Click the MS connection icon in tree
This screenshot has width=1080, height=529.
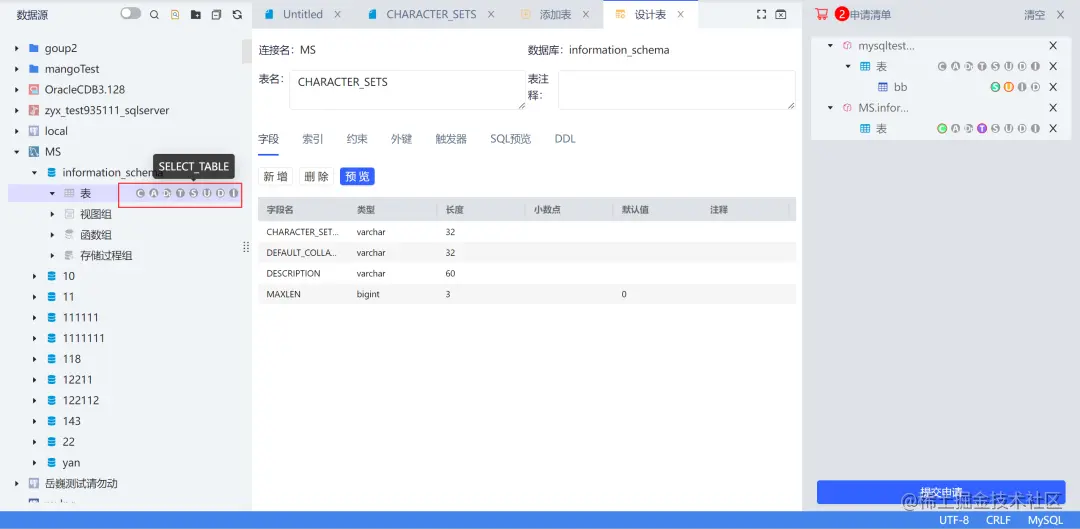pos(34,152)
